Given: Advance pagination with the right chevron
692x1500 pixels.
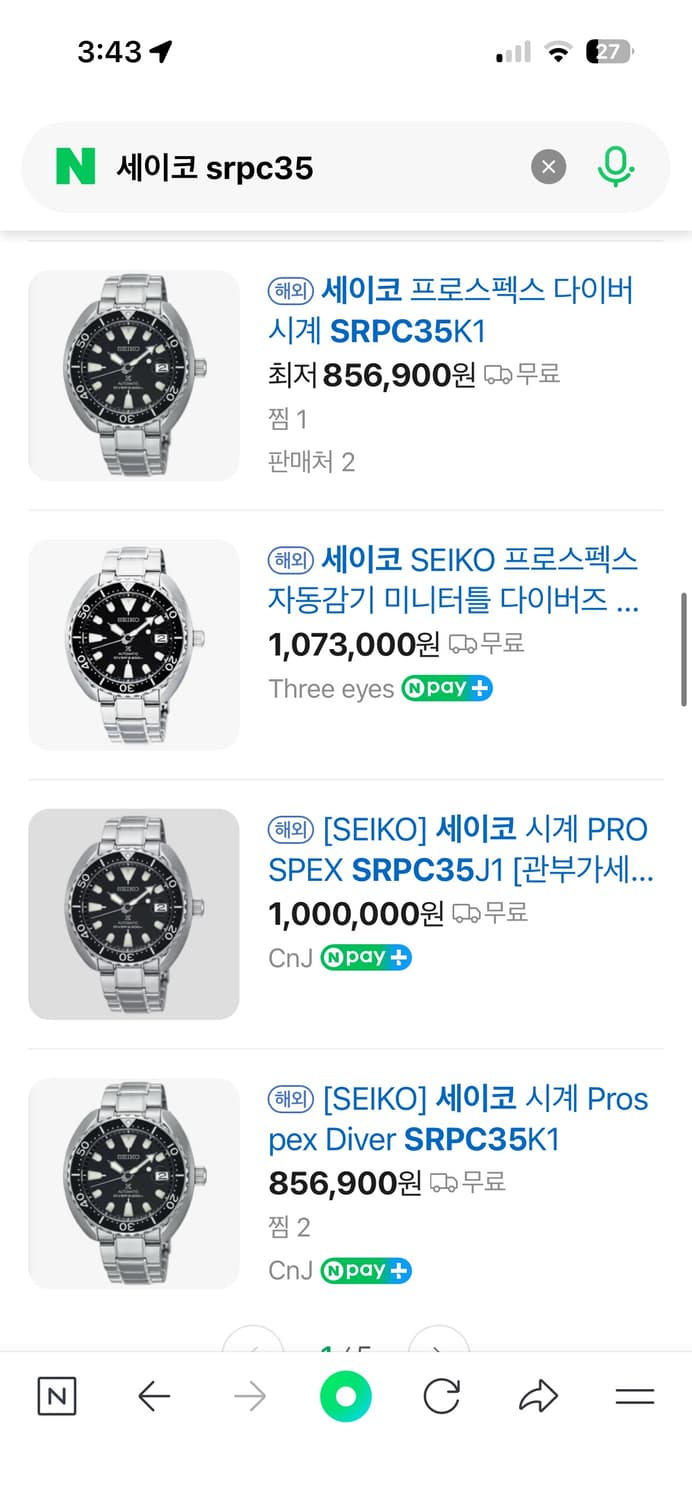Looking at the screenshot, I should (x=439, y=1342).
